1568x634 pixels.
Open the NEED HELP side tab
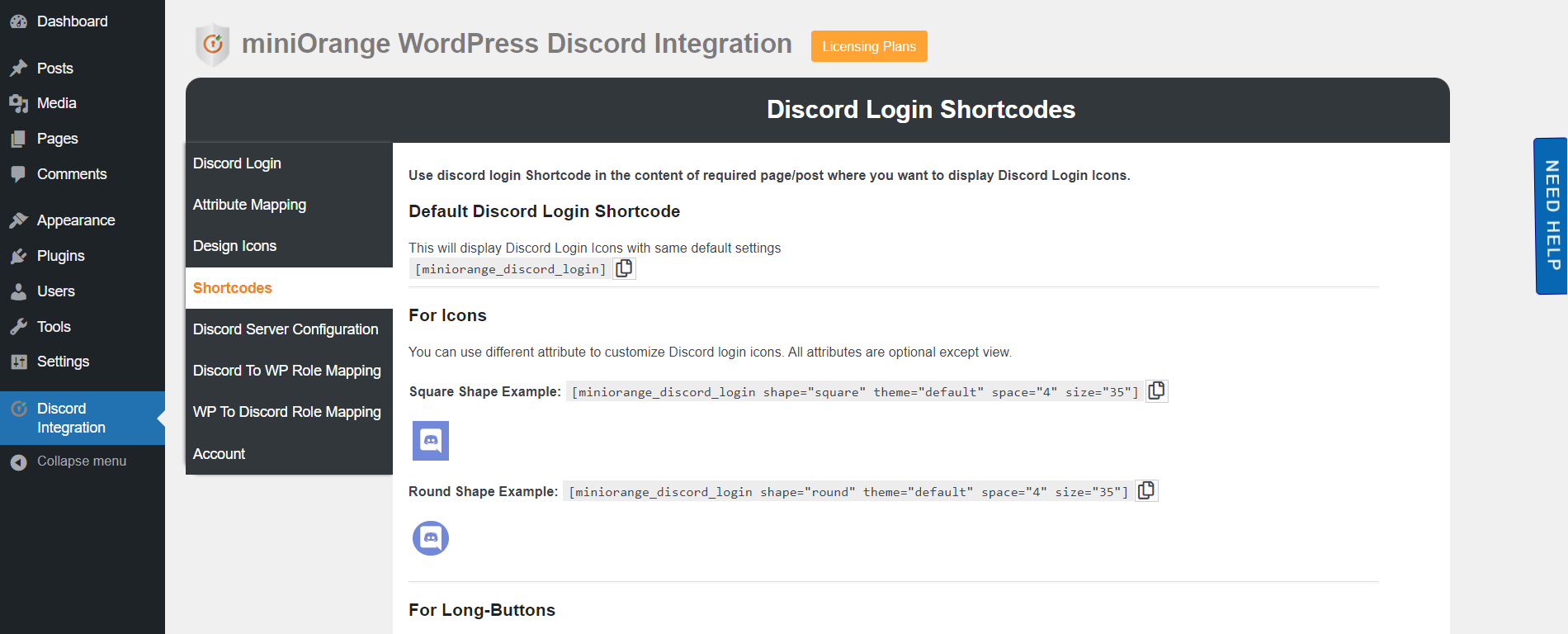(1551, 216)
